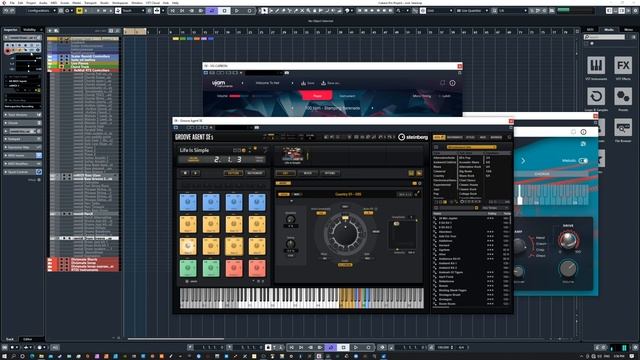Viewport: 640px width, 360px height.
Task: Open Configurations dropdown in top toolbar
Action: pos(41,11)
